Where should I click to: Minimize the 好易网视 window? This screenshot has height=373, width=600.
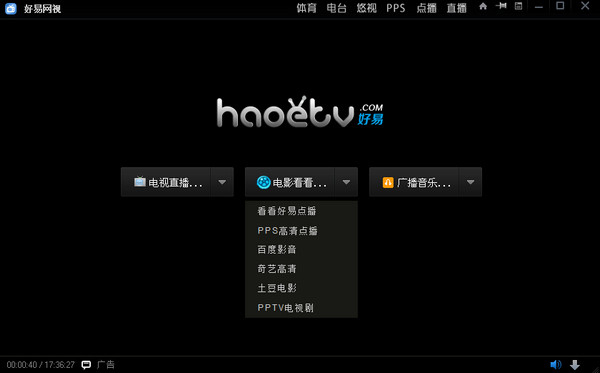click(x=539, y=7)
